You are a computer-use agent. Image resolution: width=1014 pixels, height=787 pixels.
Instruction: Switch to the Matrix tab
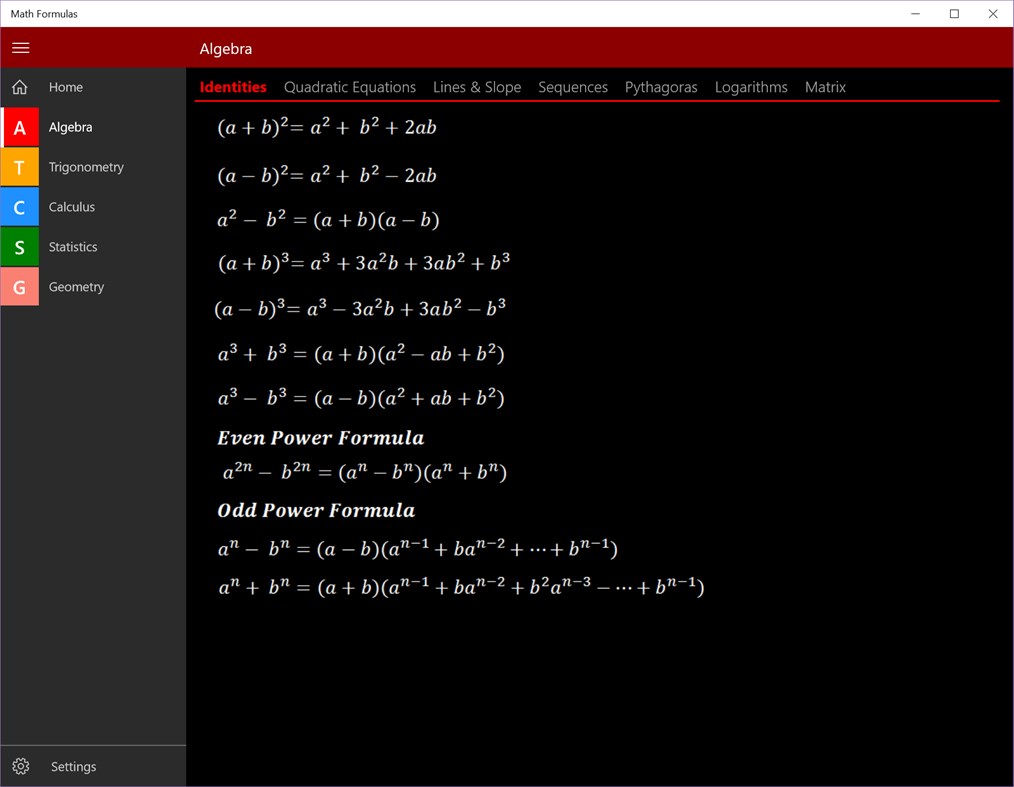point(825,87)
